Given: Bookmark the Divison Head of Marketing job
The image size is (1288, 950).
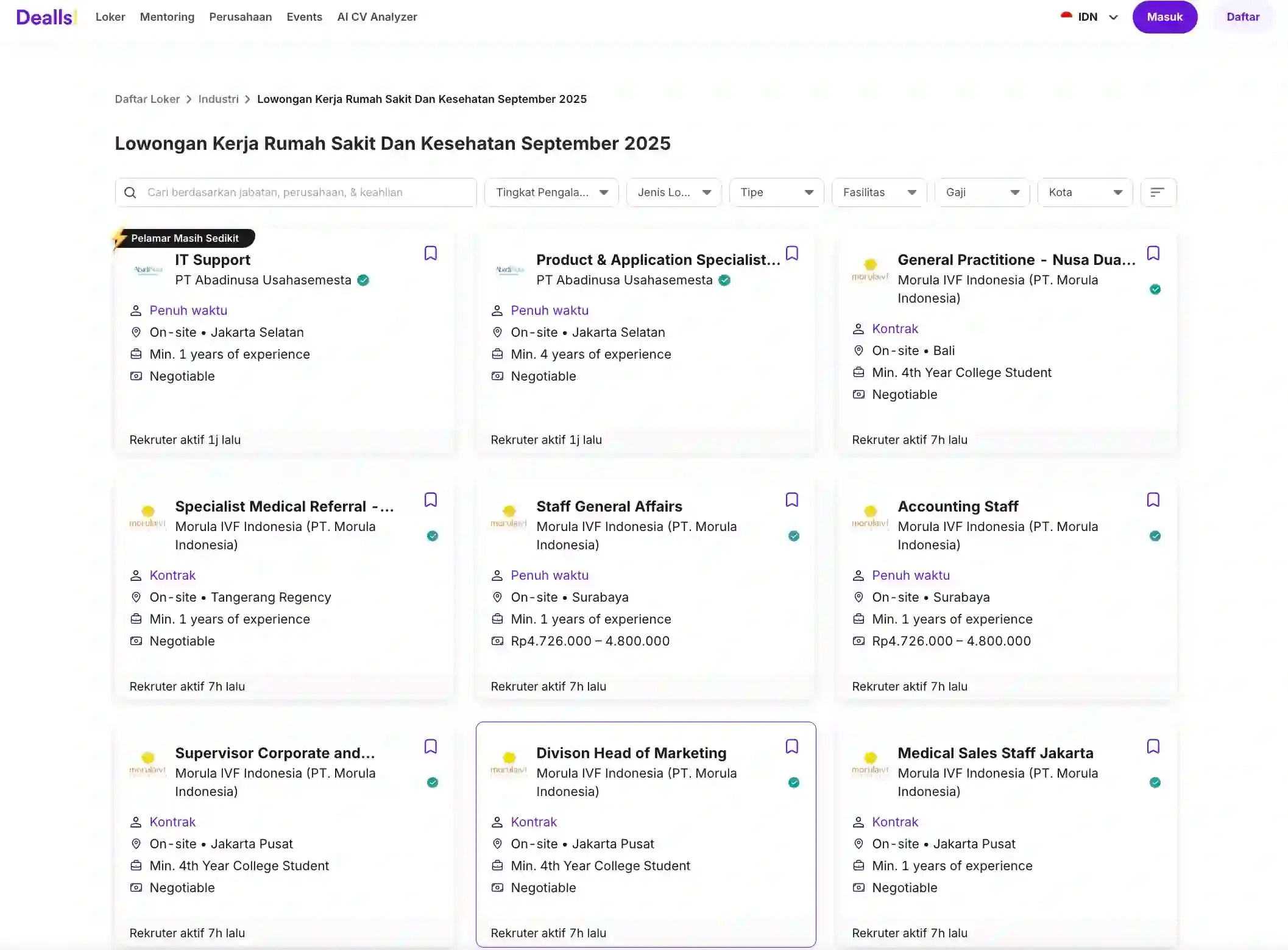Looking at the screenshot, I should (791, 747).
